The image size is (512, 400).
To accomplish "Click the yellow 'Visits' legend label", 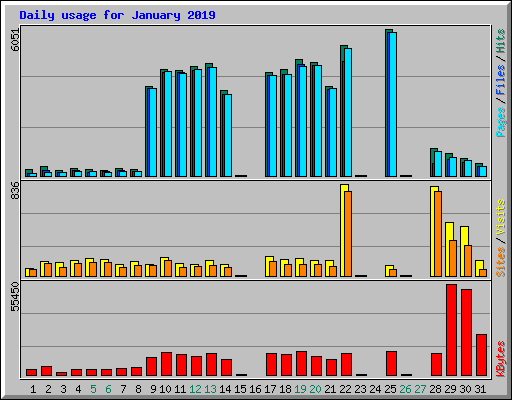I will coord(501,218).
